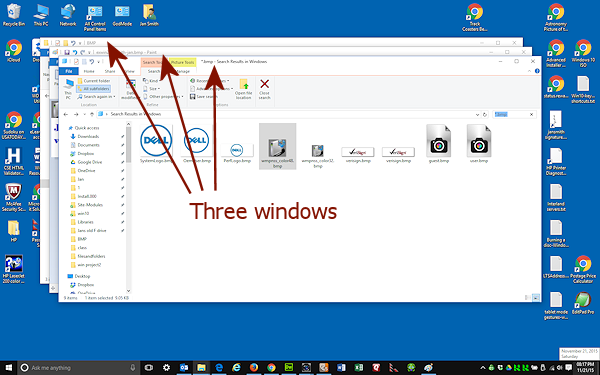Select wmpnss_color32.bmp thumbnail
Image resolution: width=600 pixels, height=375 pixels.
point(318,155)
